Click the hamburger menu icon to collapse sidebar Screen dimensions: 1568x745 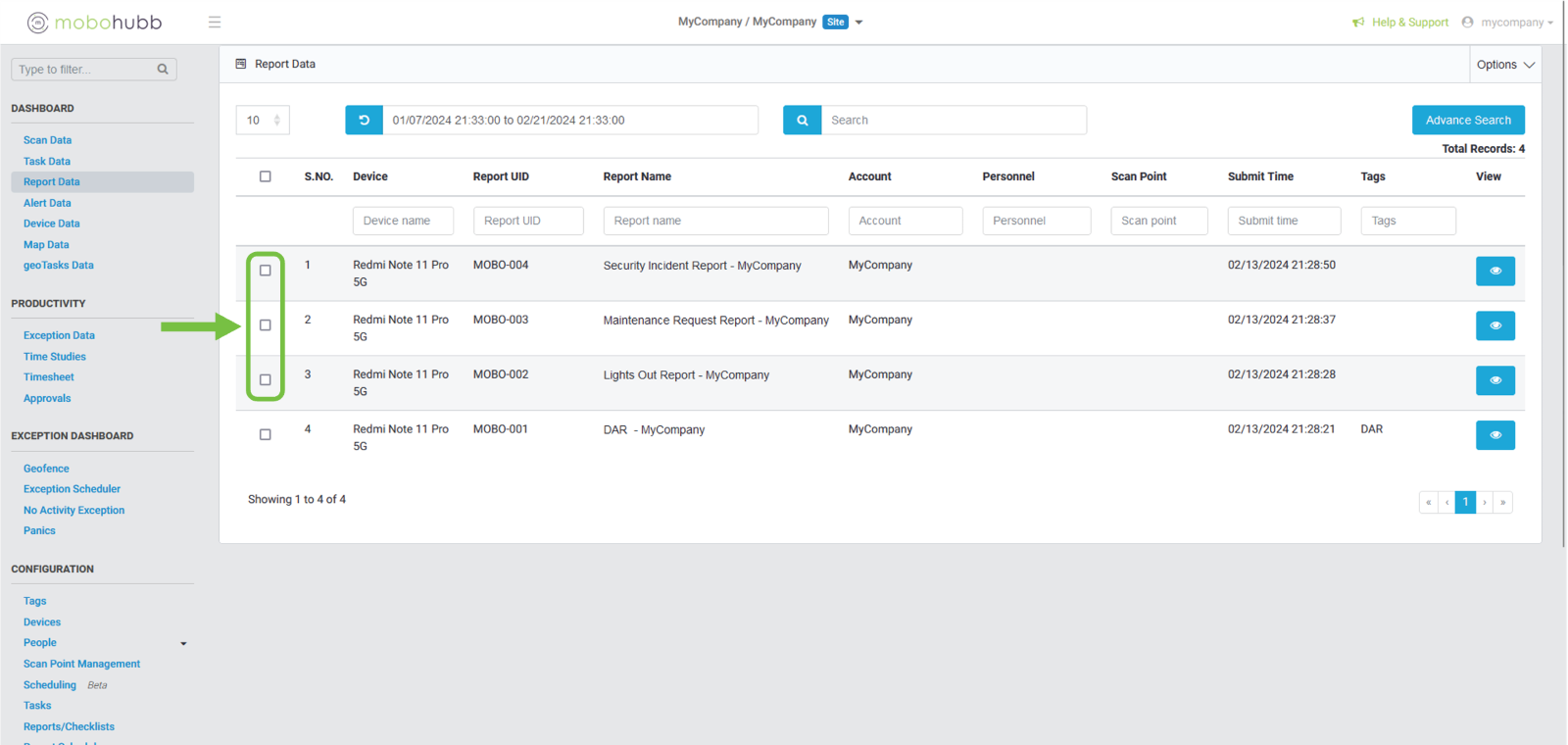(215, 23)
